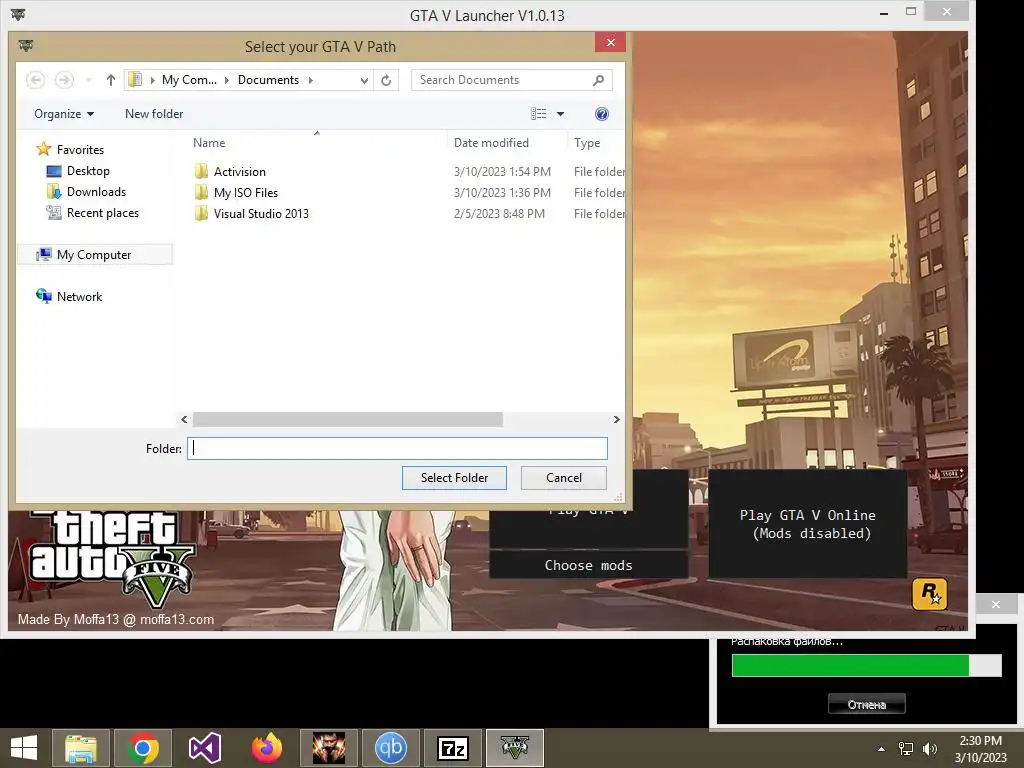Open view options dropdown arrow
Image resolution: width=1024 pixels, height=768 pixels.
[x=560, y=114]
